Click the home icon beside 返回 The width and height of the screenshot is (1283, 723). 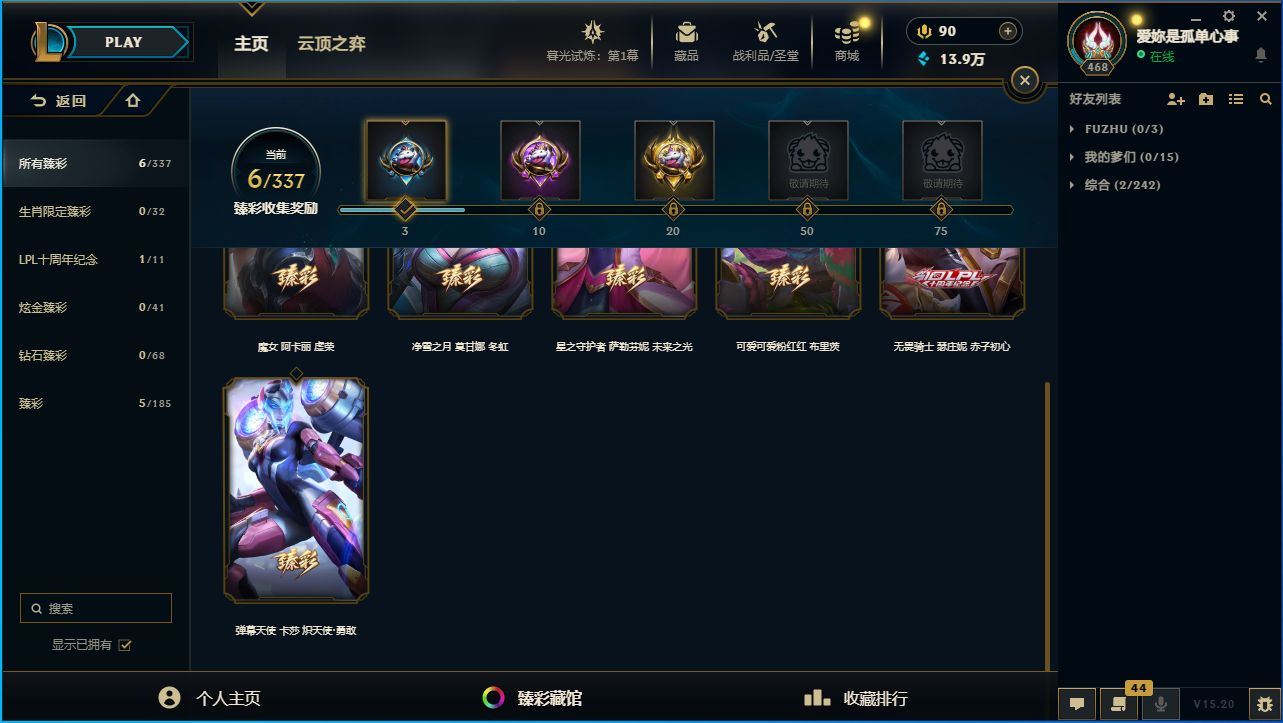point(133,100)
